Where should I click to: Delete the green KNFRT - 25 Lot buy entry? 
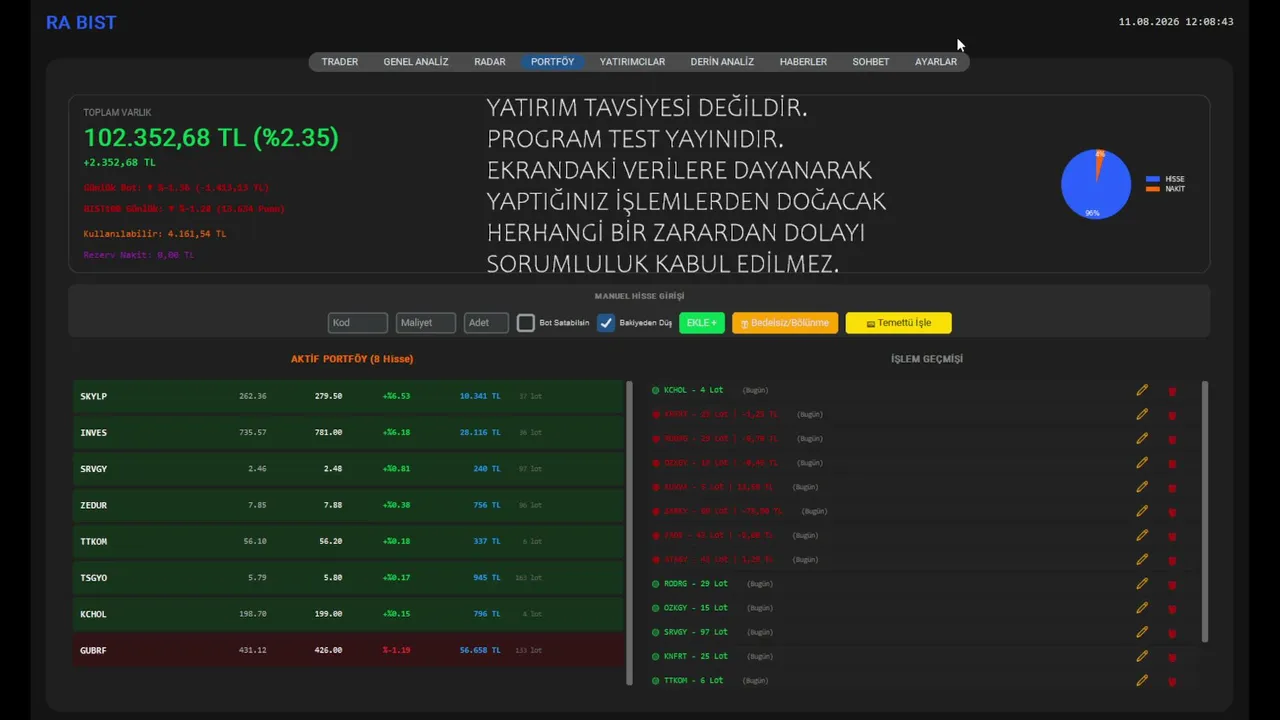coord(1172,657)
